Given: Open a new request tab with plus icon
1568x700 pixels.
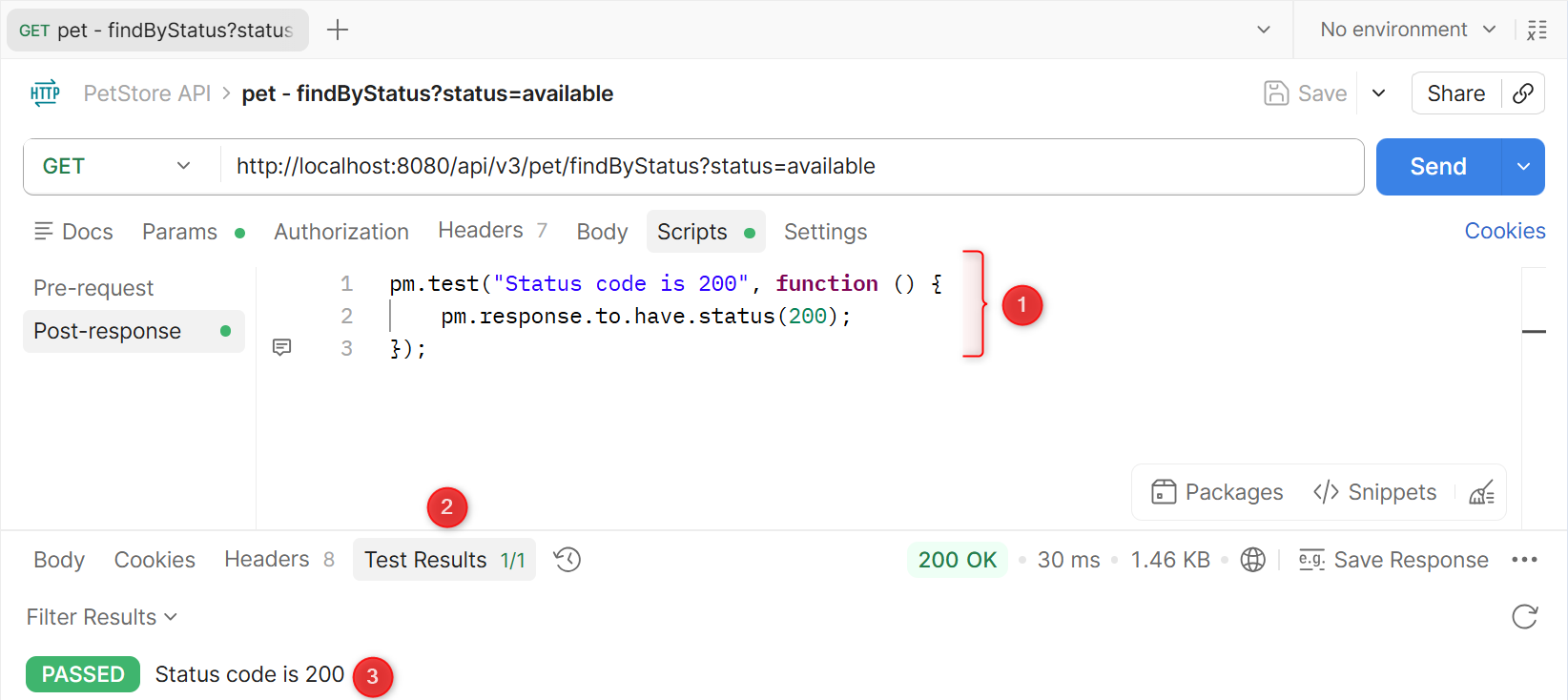Looking at the screenshot, I should click(x=338, y=30).
